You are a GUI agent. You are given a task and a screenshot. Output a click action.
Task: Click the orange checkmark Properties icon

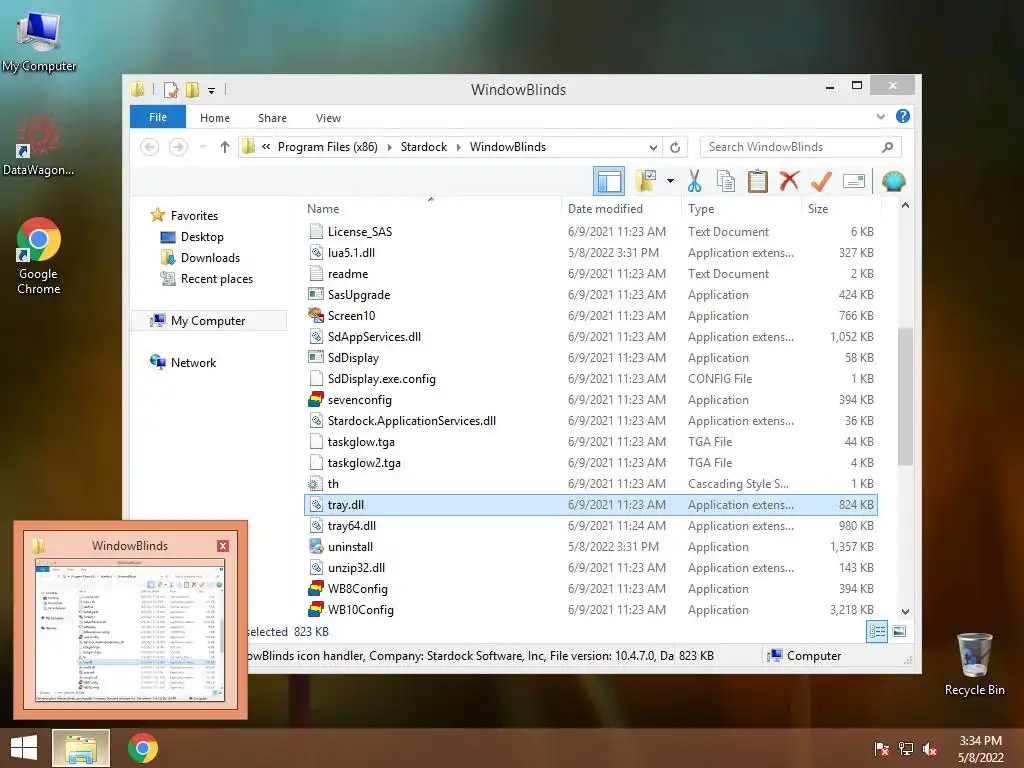[821, 181]
